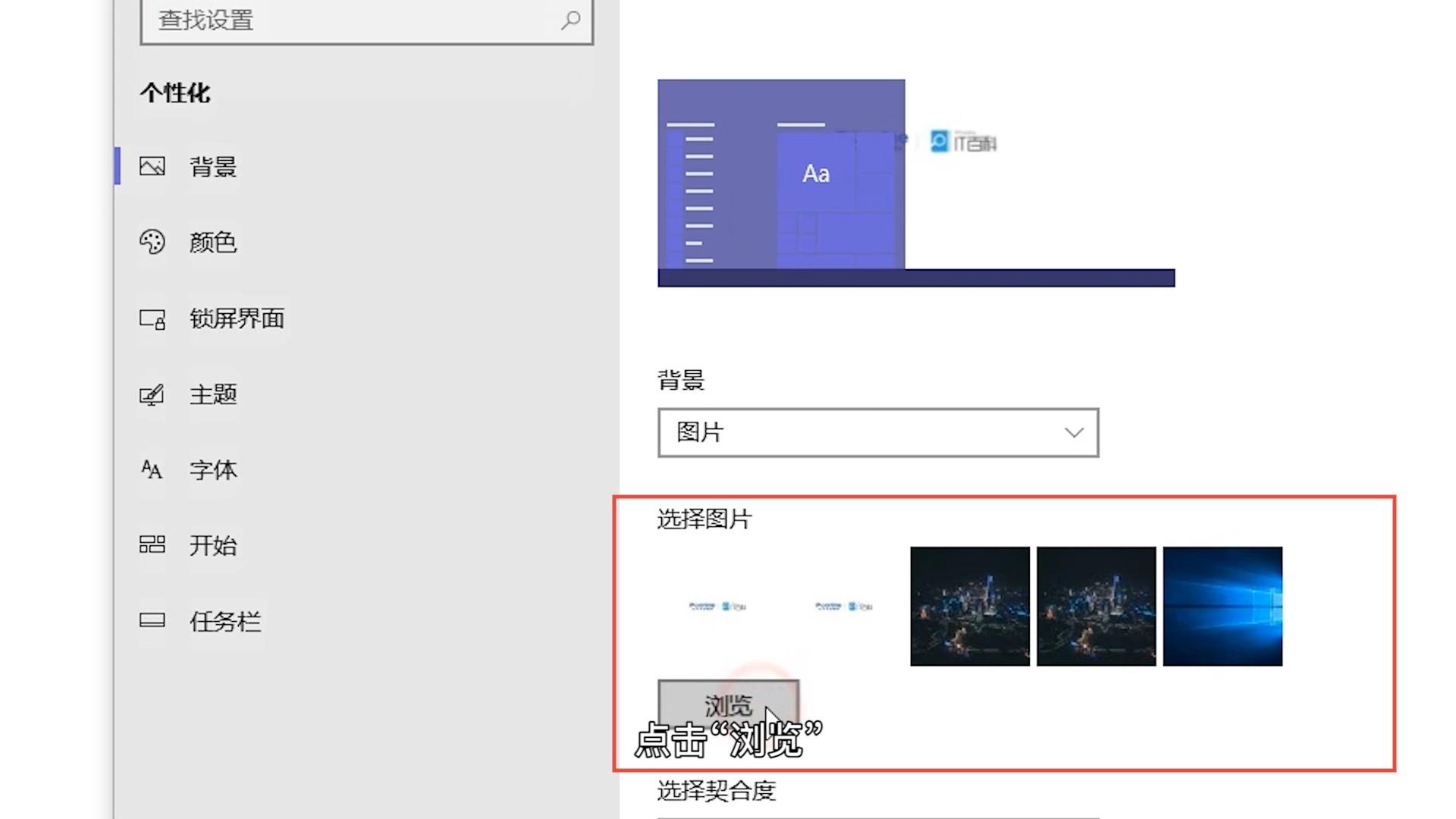Switch to 主题 settings page
This screenshot has width=1456, height=819.
click(x=213, y=394)
